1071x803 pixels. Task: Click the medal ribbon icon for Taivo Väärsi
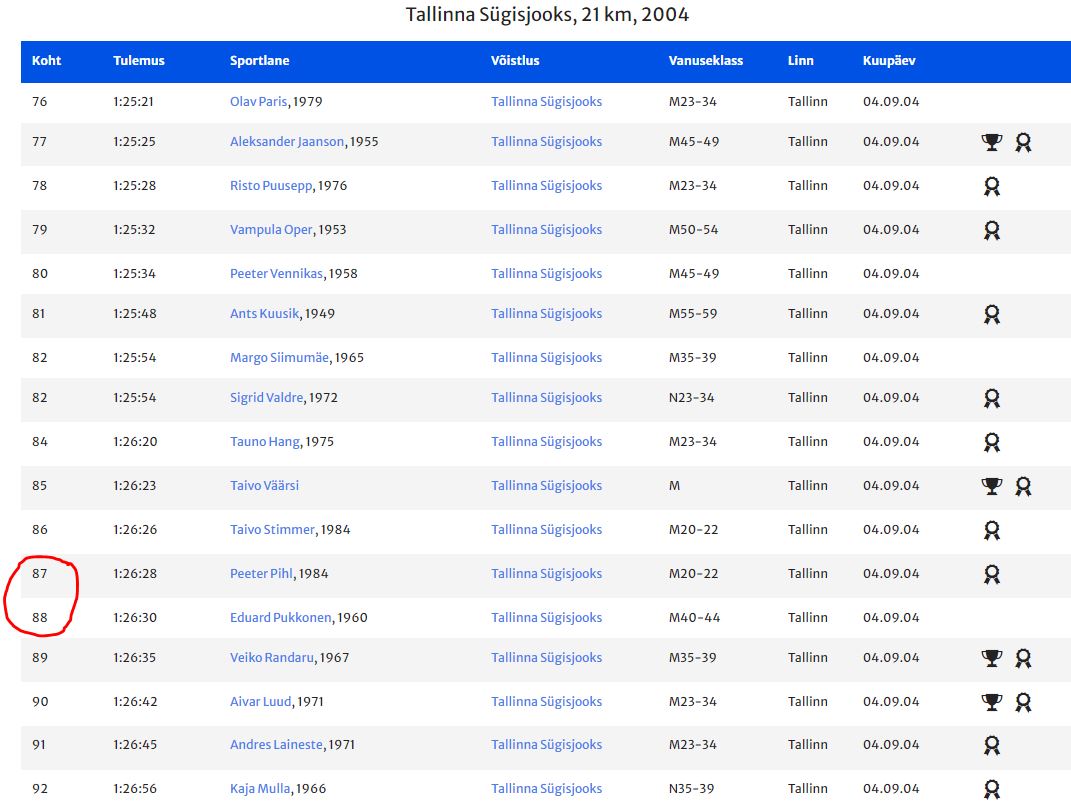tap(1023, 486)
